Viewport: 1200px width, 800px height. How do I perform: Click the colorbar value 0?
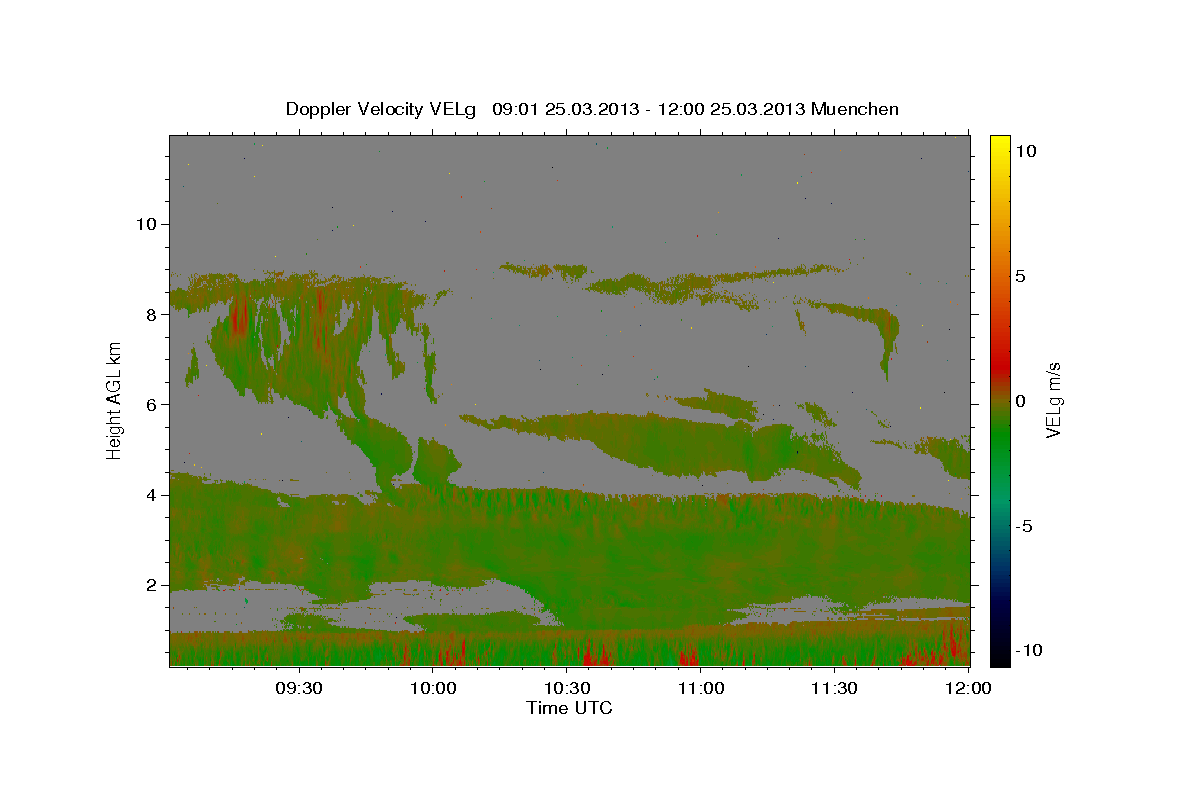pyautogui.click(x=1019, y=401)
